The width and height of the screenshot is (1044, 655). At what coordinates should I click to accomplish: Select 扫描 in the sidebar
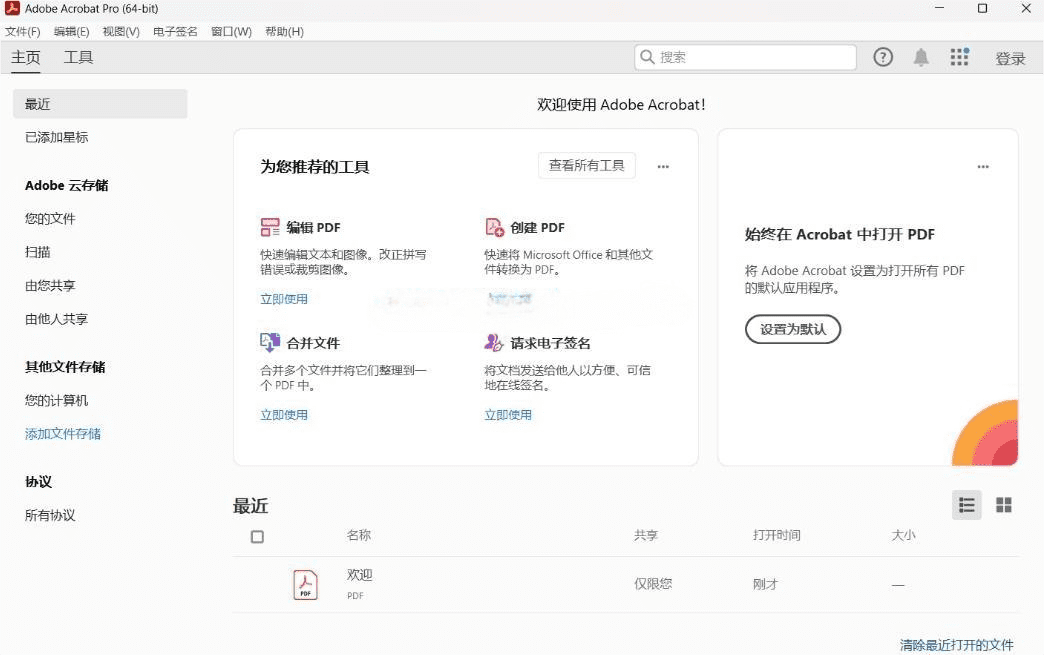[37, 252]
